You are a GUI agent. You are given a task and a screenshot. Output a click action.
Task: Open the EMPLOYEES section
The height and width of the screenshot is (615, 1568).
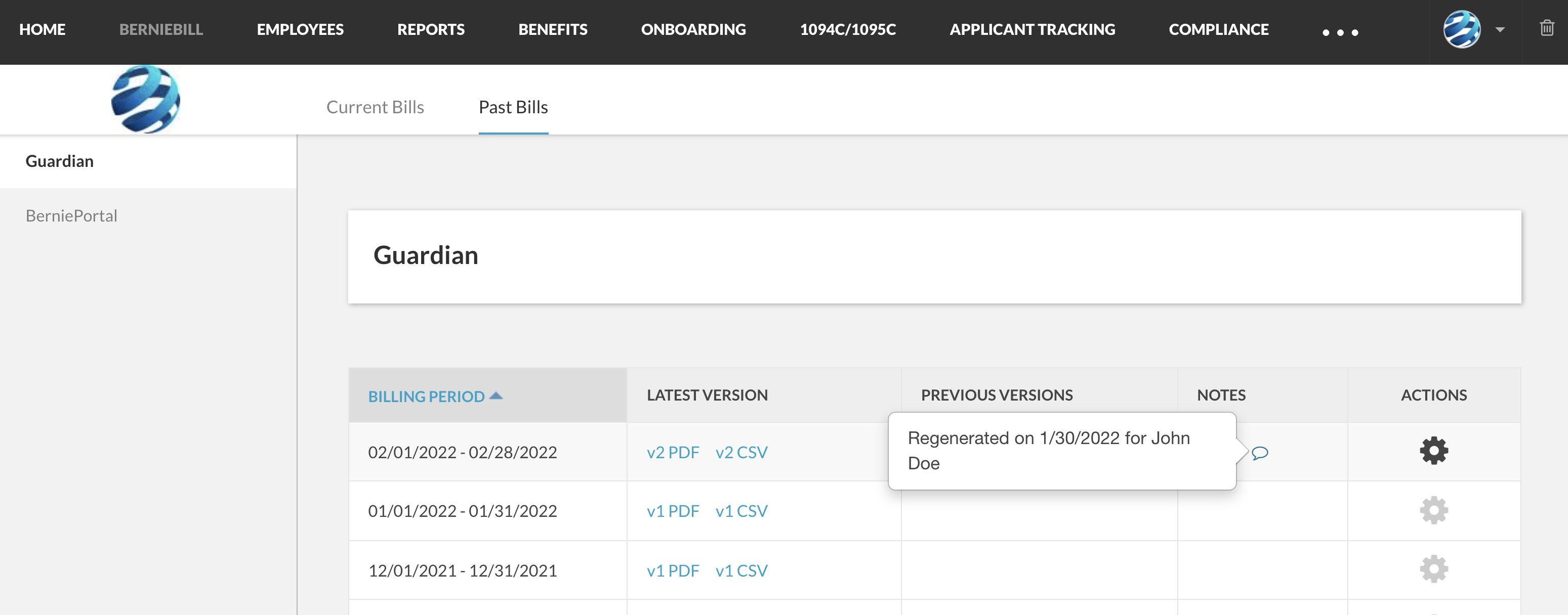300,29
